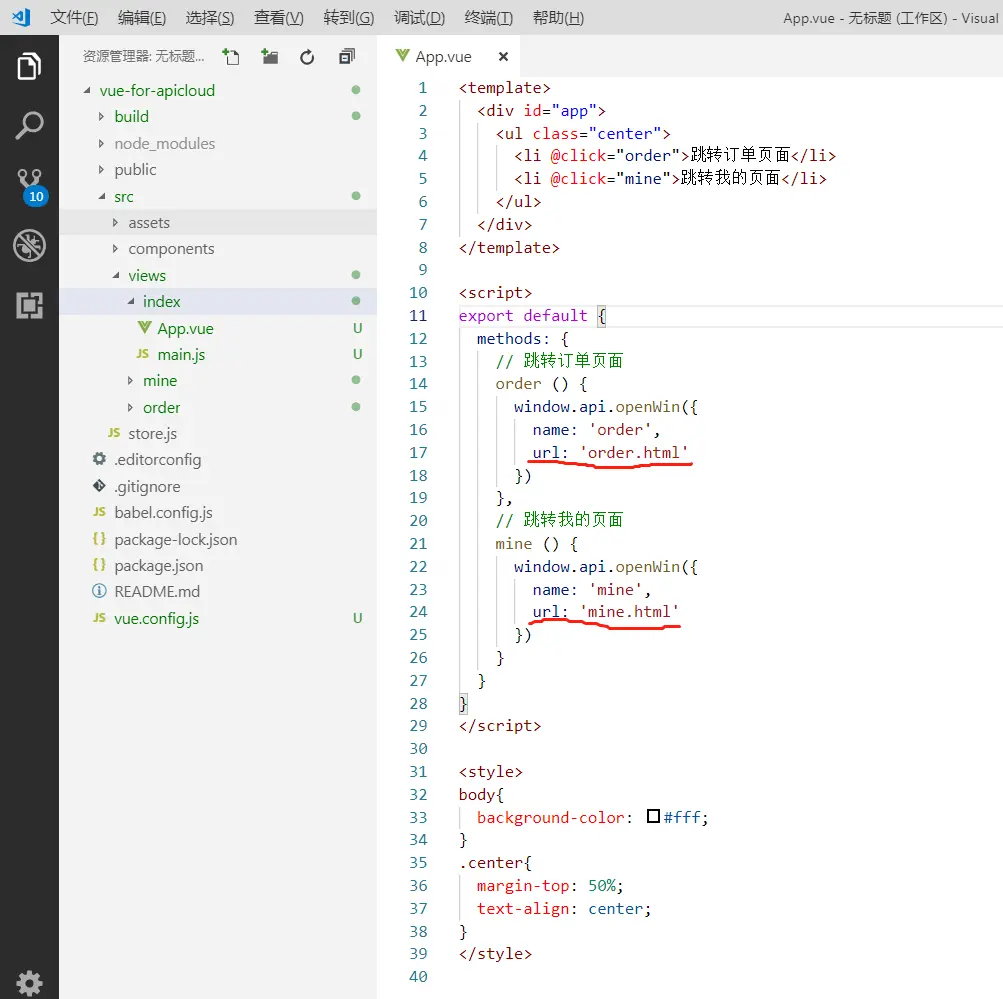Click the 资源管理器 panel title

tap(143, 56)
